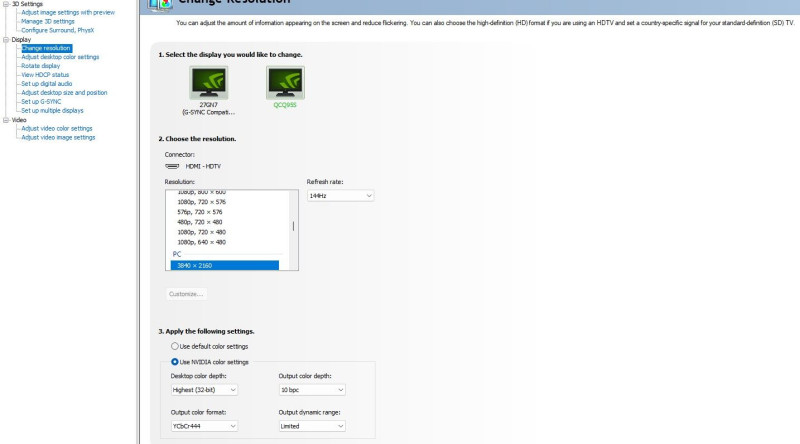Select Change resolution in the tree
This screenshot has width=800, height=444.
pyautogui.click(x=46, y=48)
